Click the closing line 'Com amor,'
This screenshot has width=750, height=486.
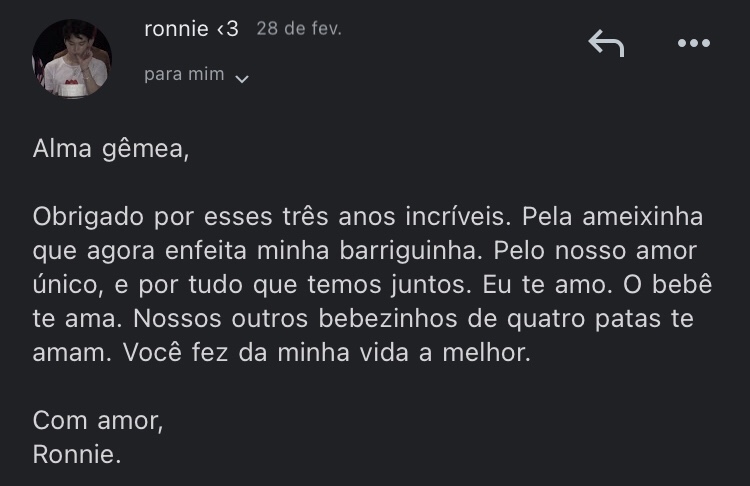[x=98, y=421]
